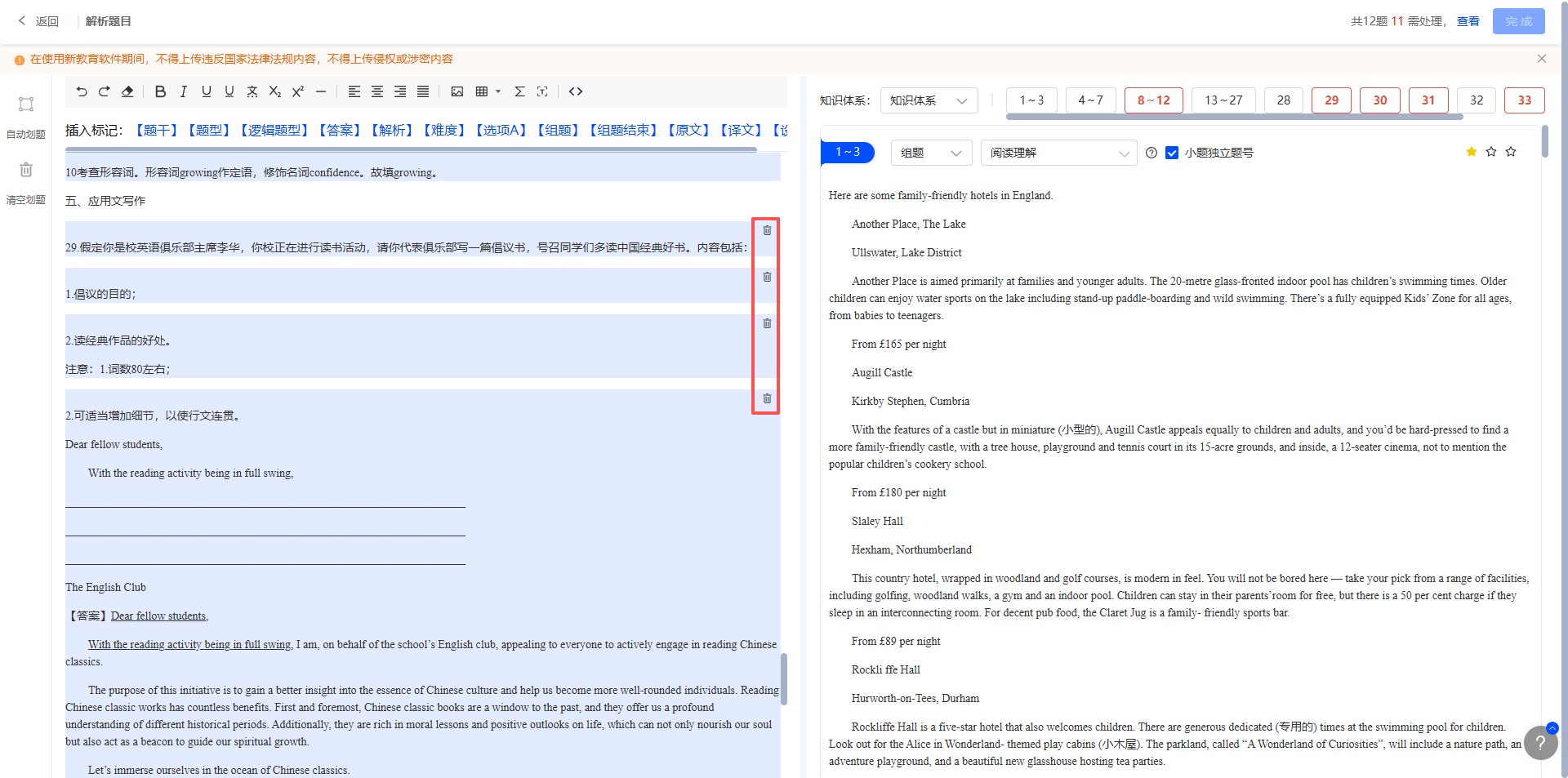
Task: Switch to question tab 13~27
Action: tap(1223, 100)
